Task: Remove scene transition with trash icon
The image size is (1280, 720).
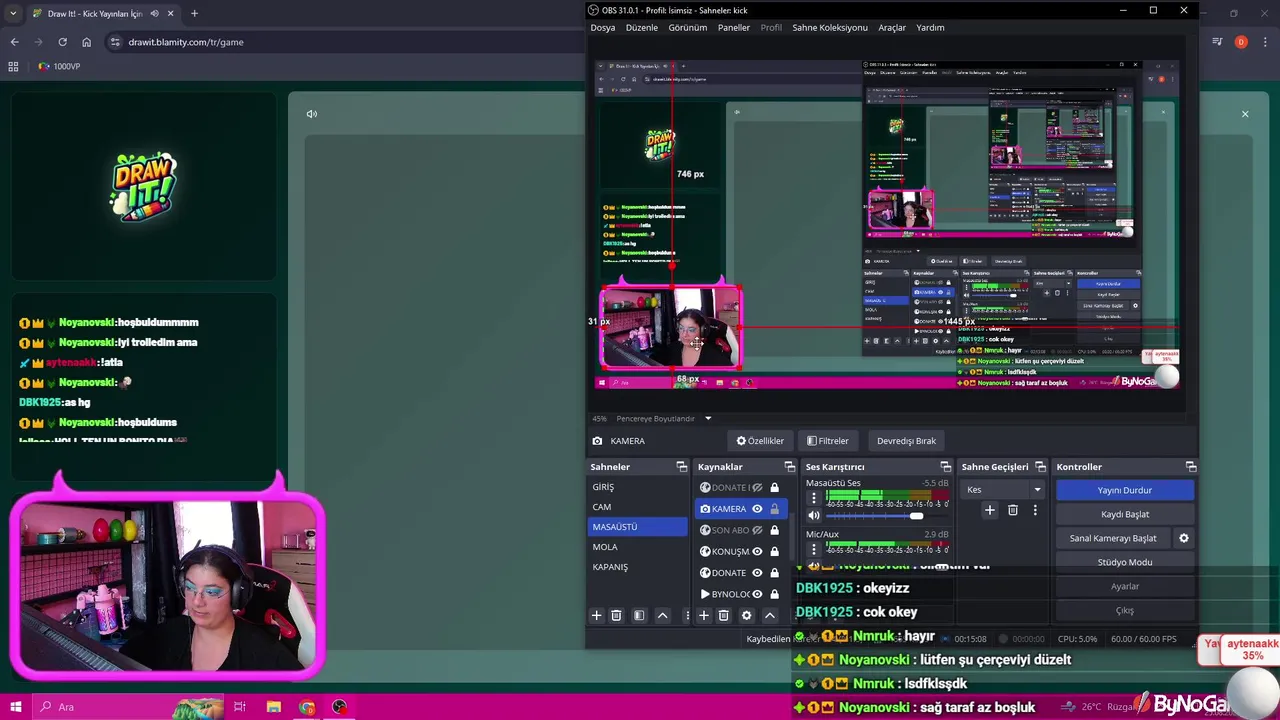Action: tap(1012, 510)
